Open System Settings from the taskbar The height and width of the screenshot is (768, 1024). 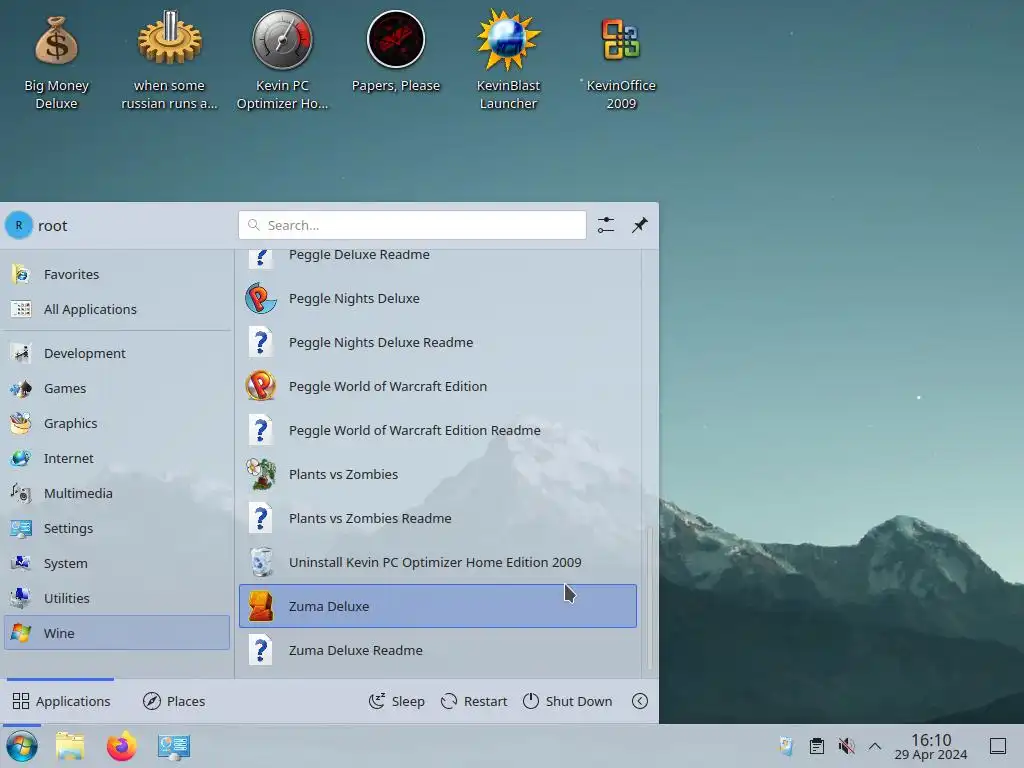pos(174,747)
